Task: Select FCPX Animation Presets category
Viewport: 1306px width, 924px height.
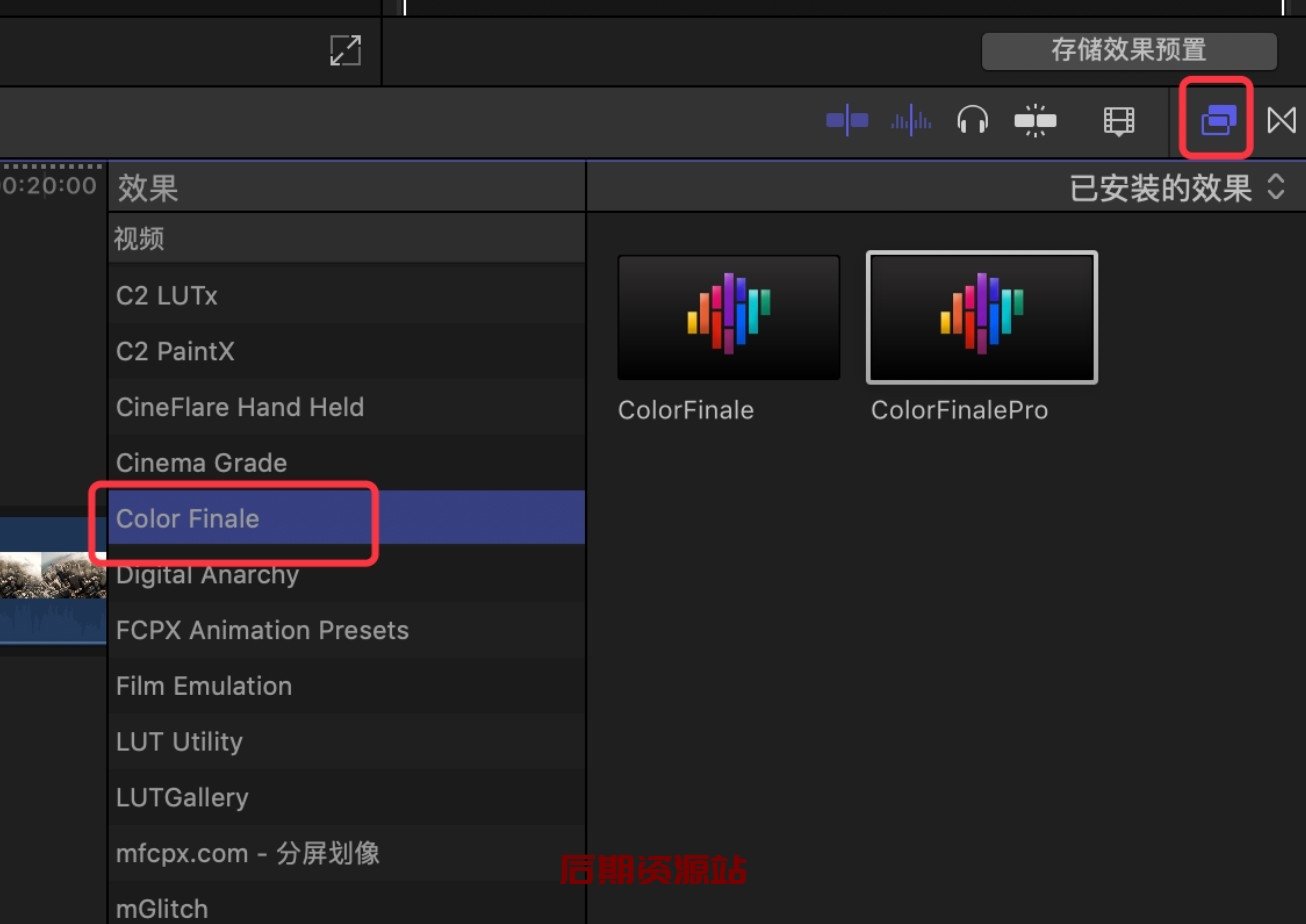Action: 346,631
